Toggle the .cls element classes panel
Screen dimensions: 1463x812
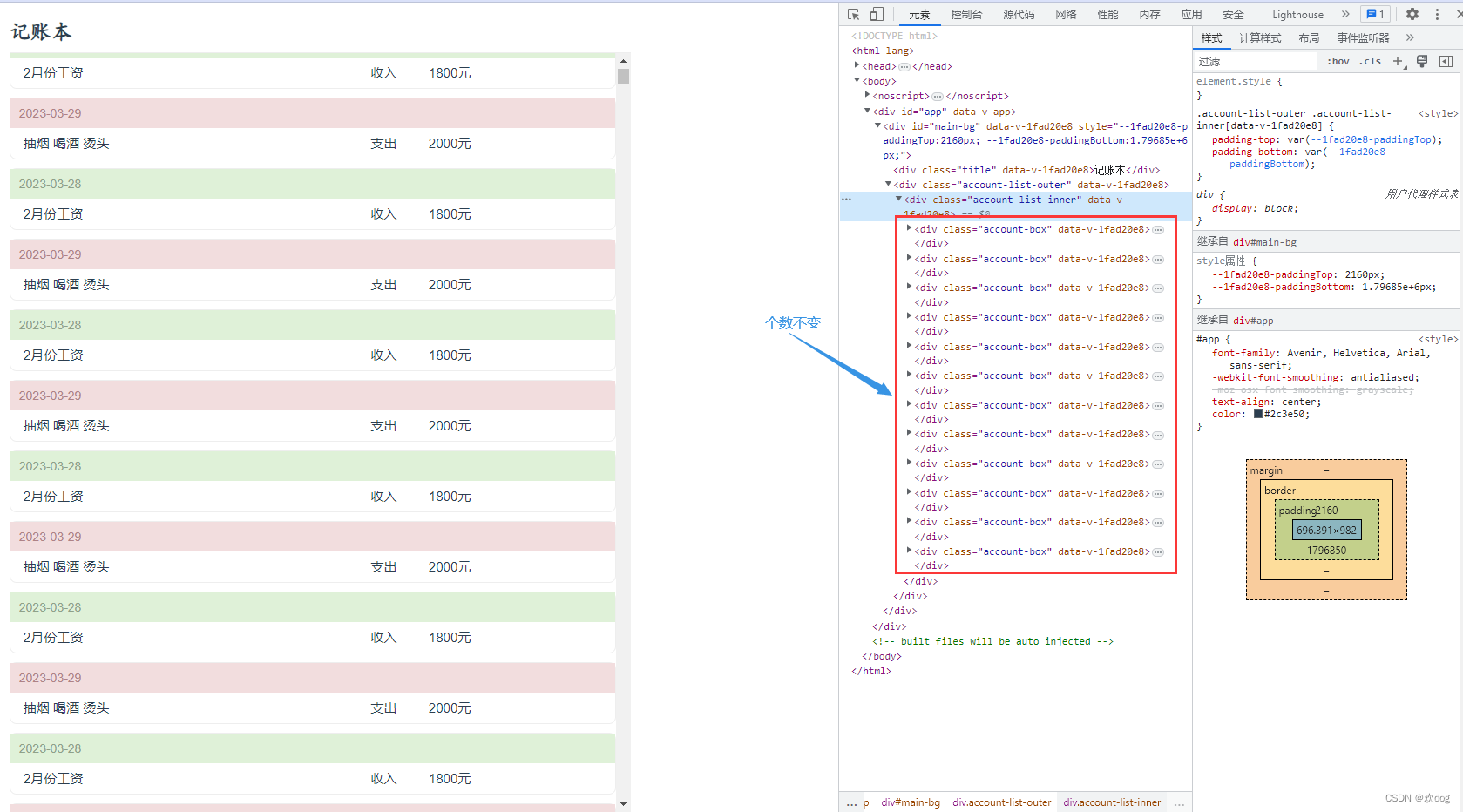(x=1371, y=61)
